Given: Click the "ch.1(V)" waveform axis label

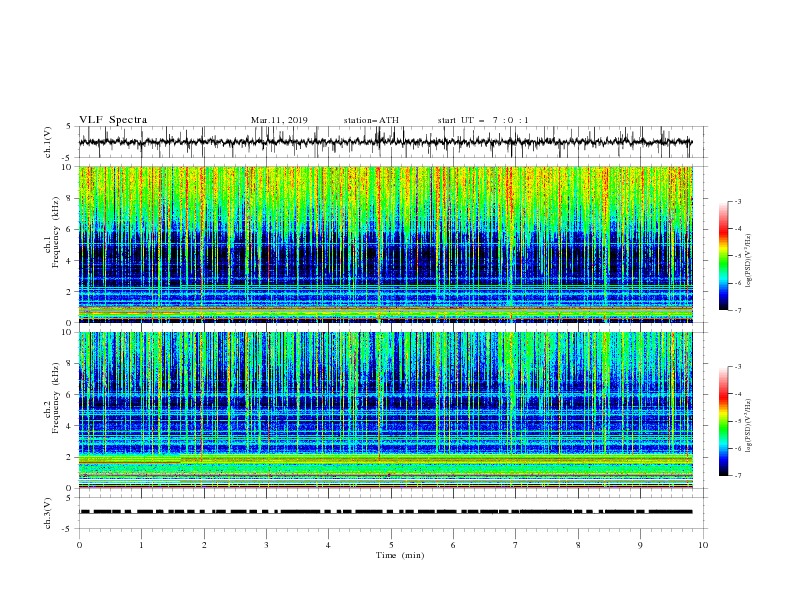Looking at the screenshot, I should tap(48, 142).
